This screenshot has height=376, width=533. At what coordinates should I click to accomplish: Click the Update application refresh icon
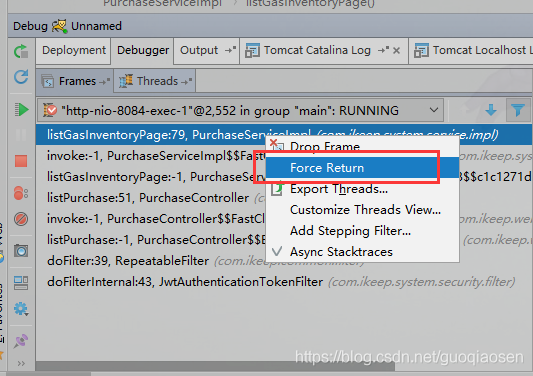tap(21, 77)
